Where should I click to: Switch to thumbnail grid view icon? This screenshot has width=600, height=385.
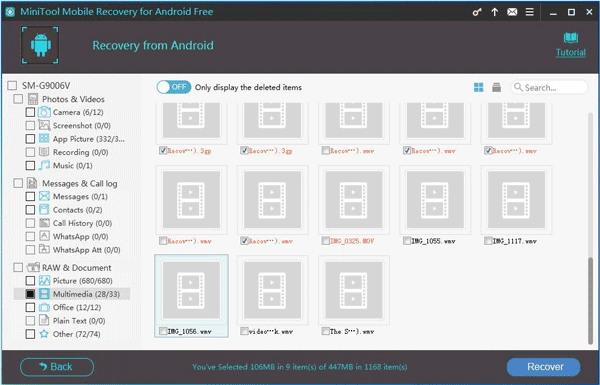(478, 87)
